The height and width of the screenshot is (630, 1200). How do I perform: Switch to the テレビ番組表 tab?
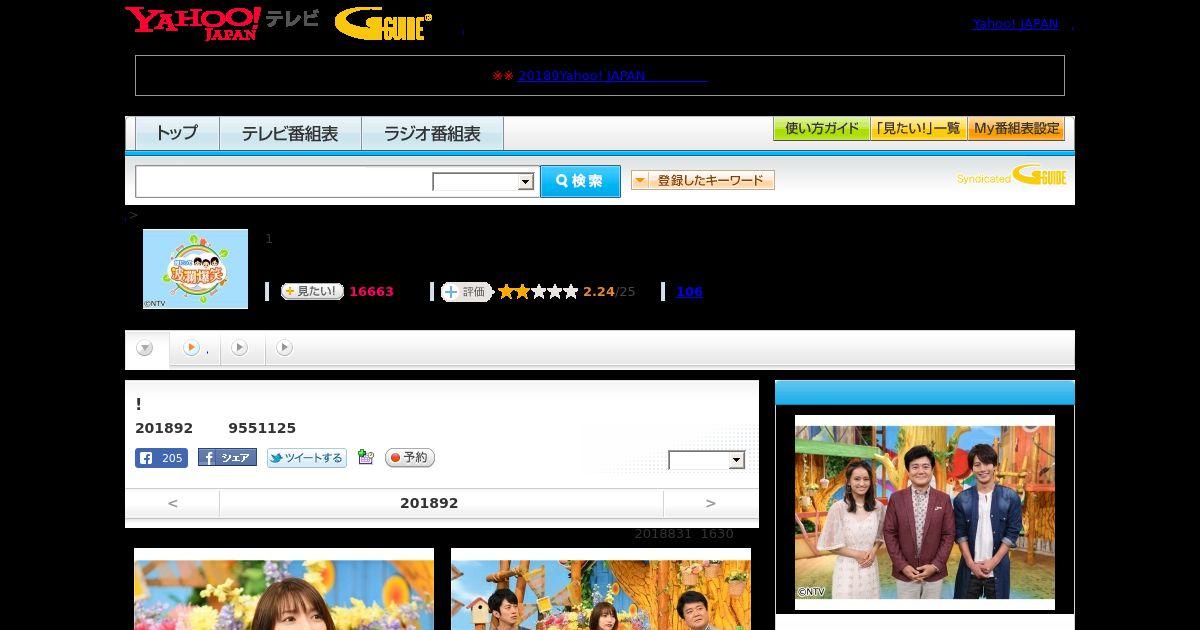click(x=290, y=133)
